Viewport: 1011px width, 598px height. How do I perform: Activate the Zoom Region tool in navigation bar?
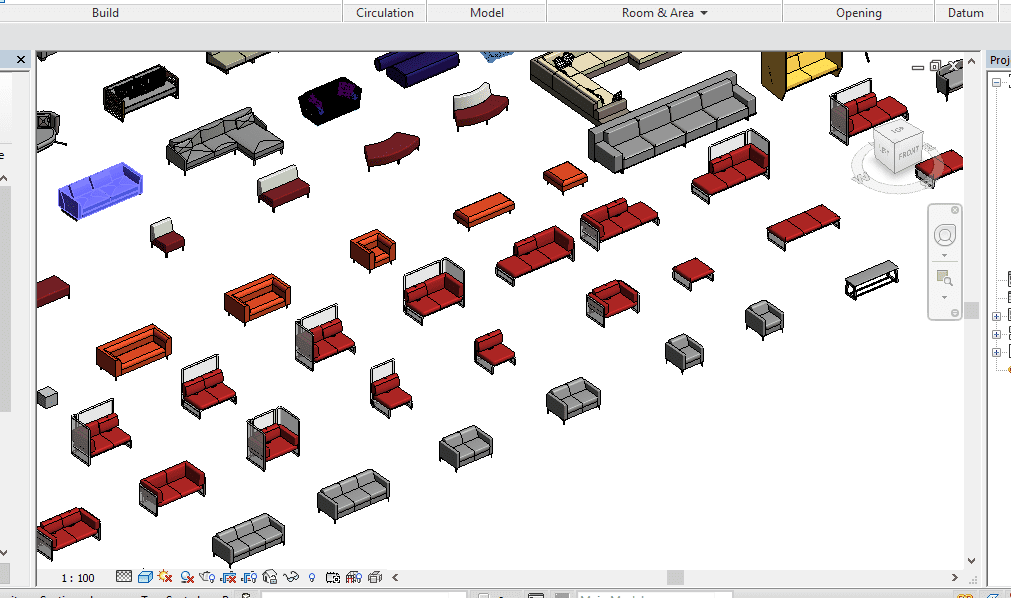pyautogui.click(x=944, y=277)
